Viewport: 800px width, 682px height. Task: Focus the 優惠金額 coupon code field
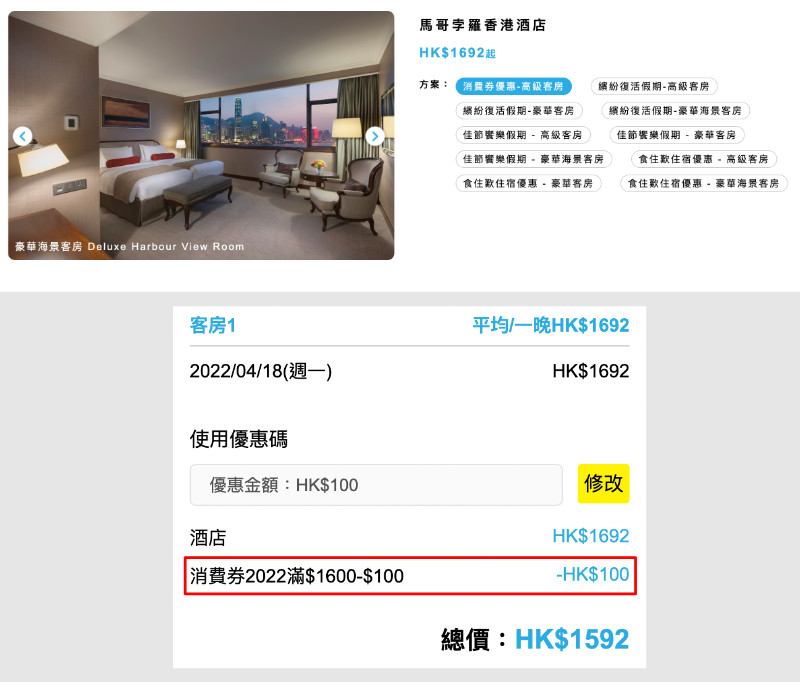376,485
